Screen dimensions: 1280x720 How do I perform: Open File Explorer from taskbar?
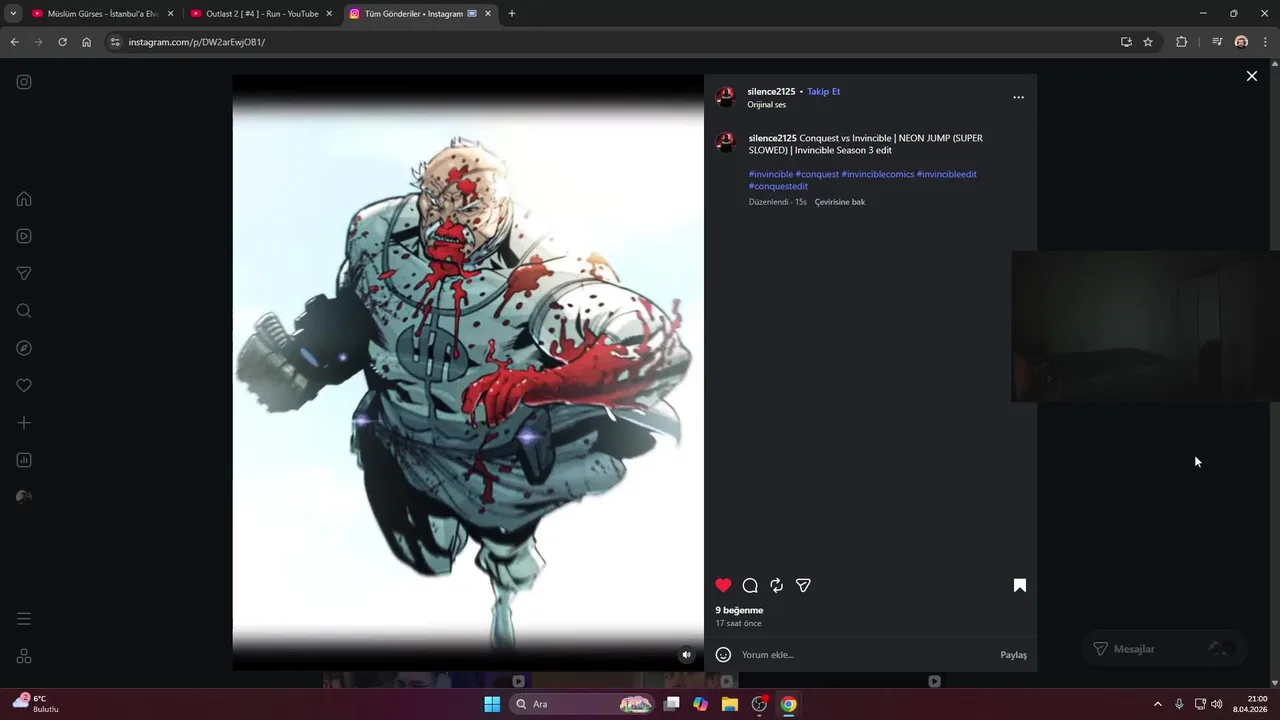730,704
